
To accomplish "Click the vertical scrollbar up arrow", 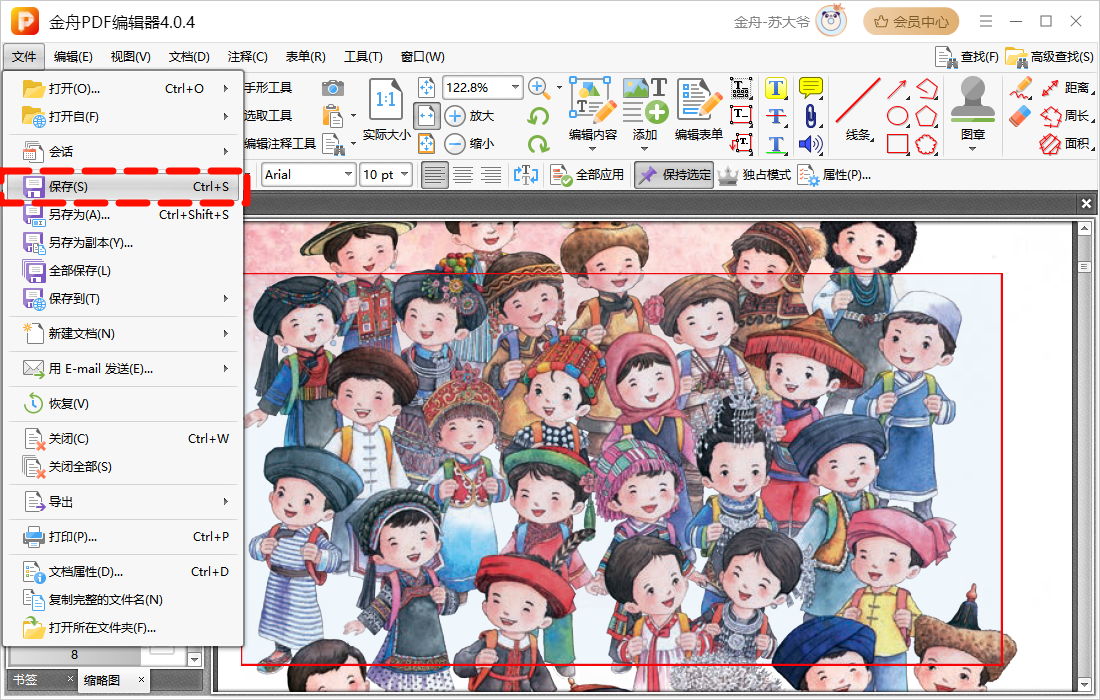I will [1084, 229].
